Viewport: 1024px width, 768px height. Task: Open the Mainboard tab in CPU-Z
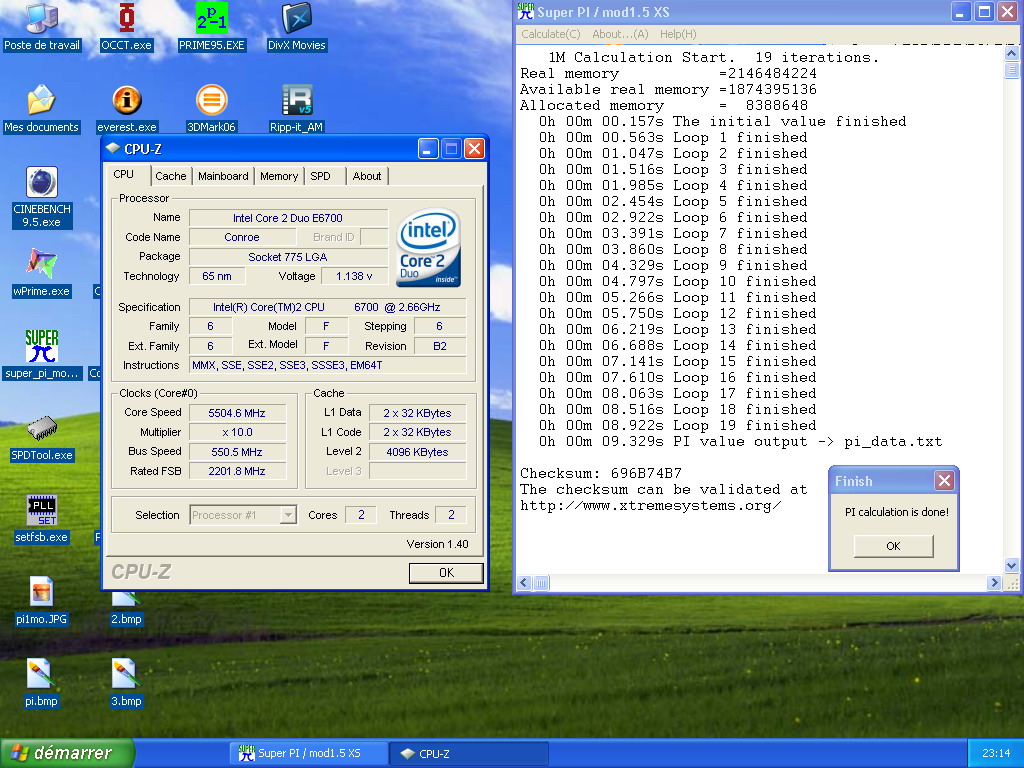(223, 176)
